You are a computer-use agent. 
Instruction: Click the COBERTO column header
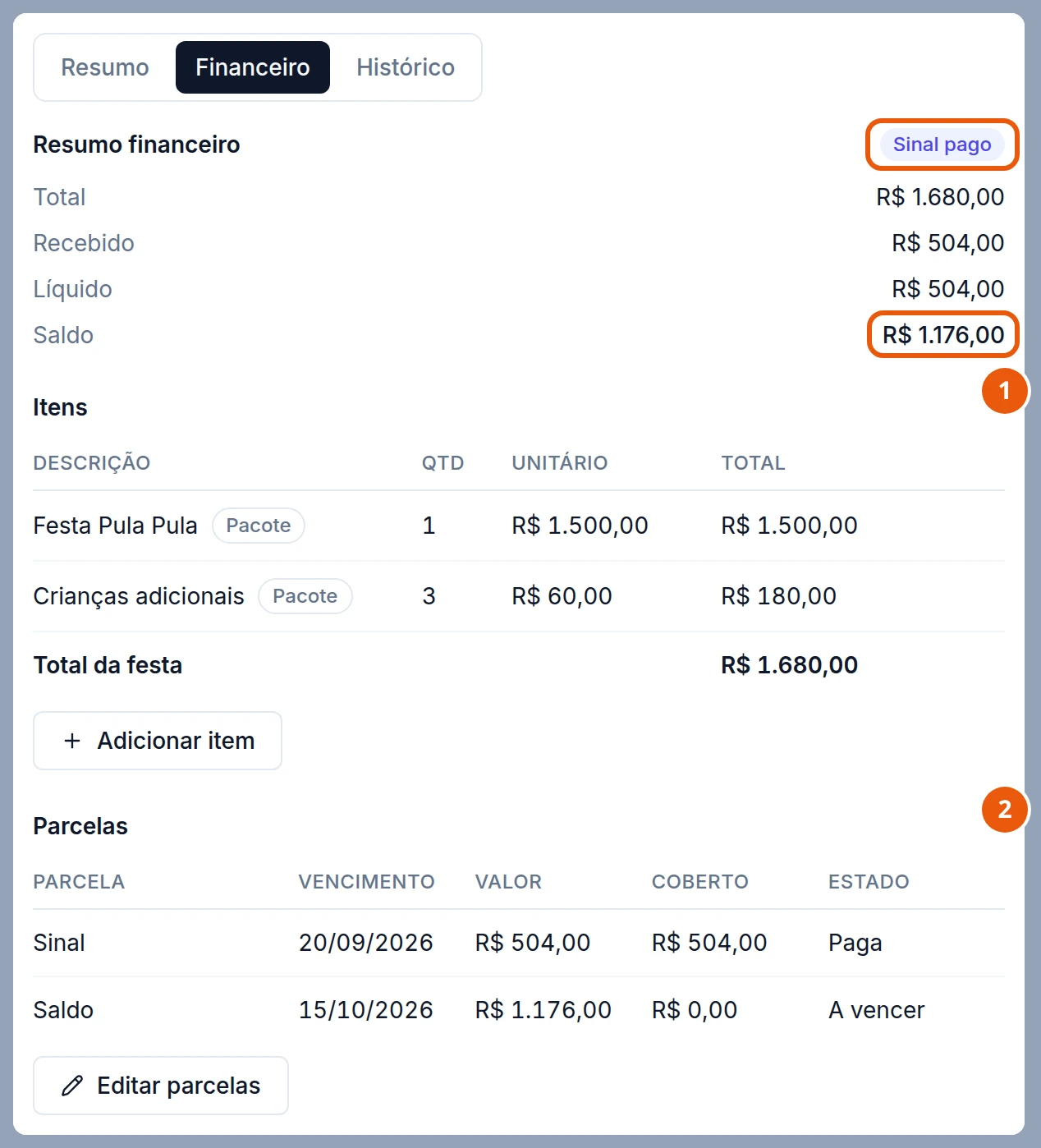700,882
